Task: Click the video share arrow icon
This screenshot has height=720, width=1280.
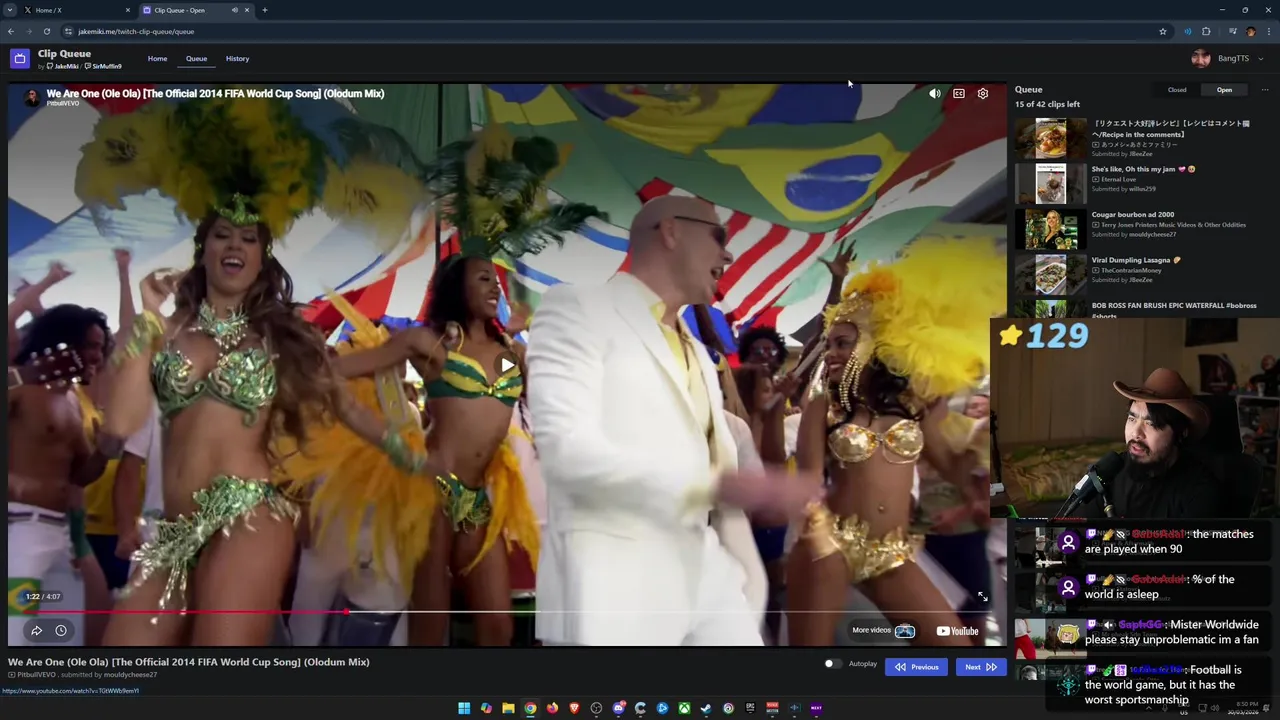Action: click(36, 630)
